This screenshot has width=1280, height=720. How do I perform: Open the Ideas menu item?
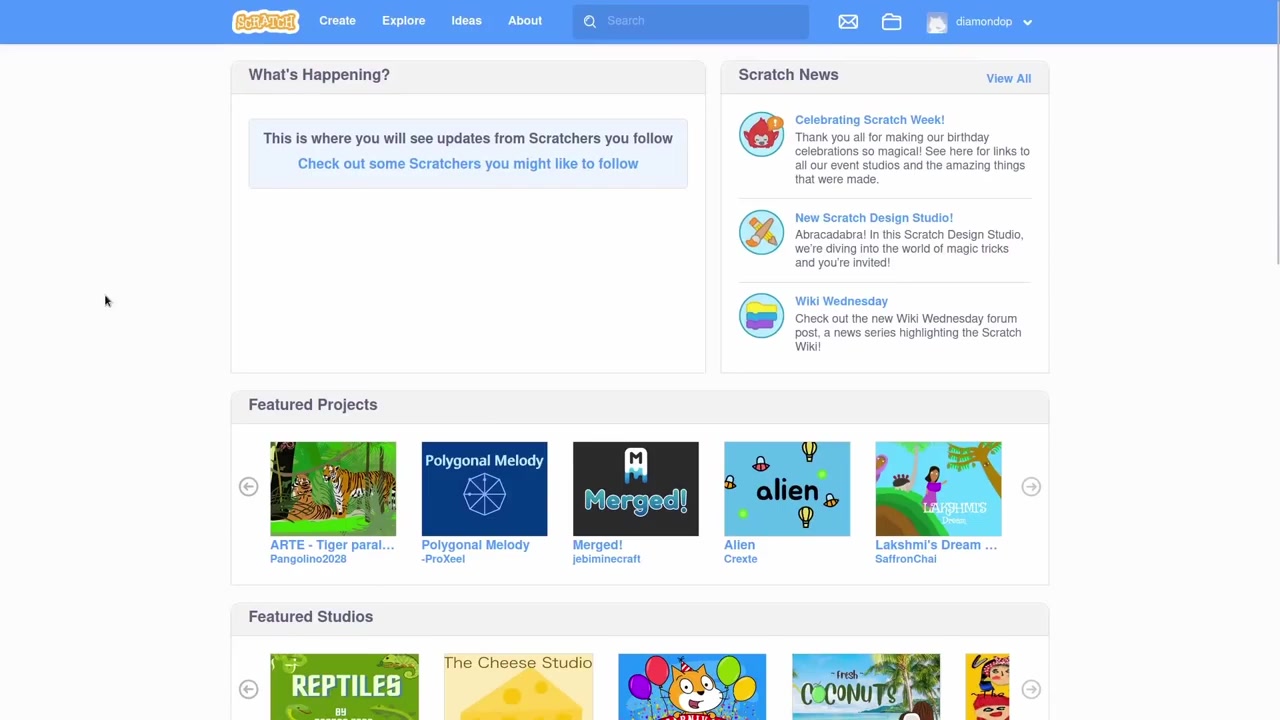(x=466, y=21)
